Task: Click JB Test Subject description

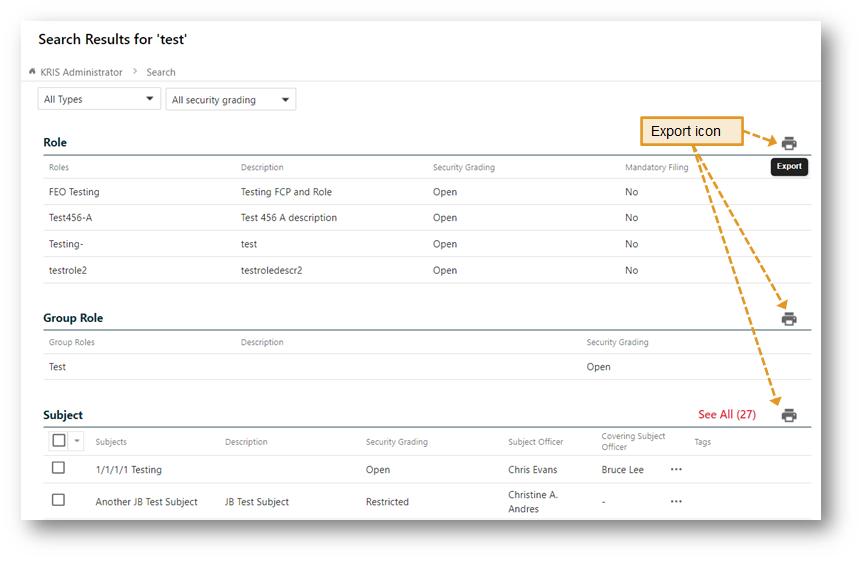Action: (256, 501)
